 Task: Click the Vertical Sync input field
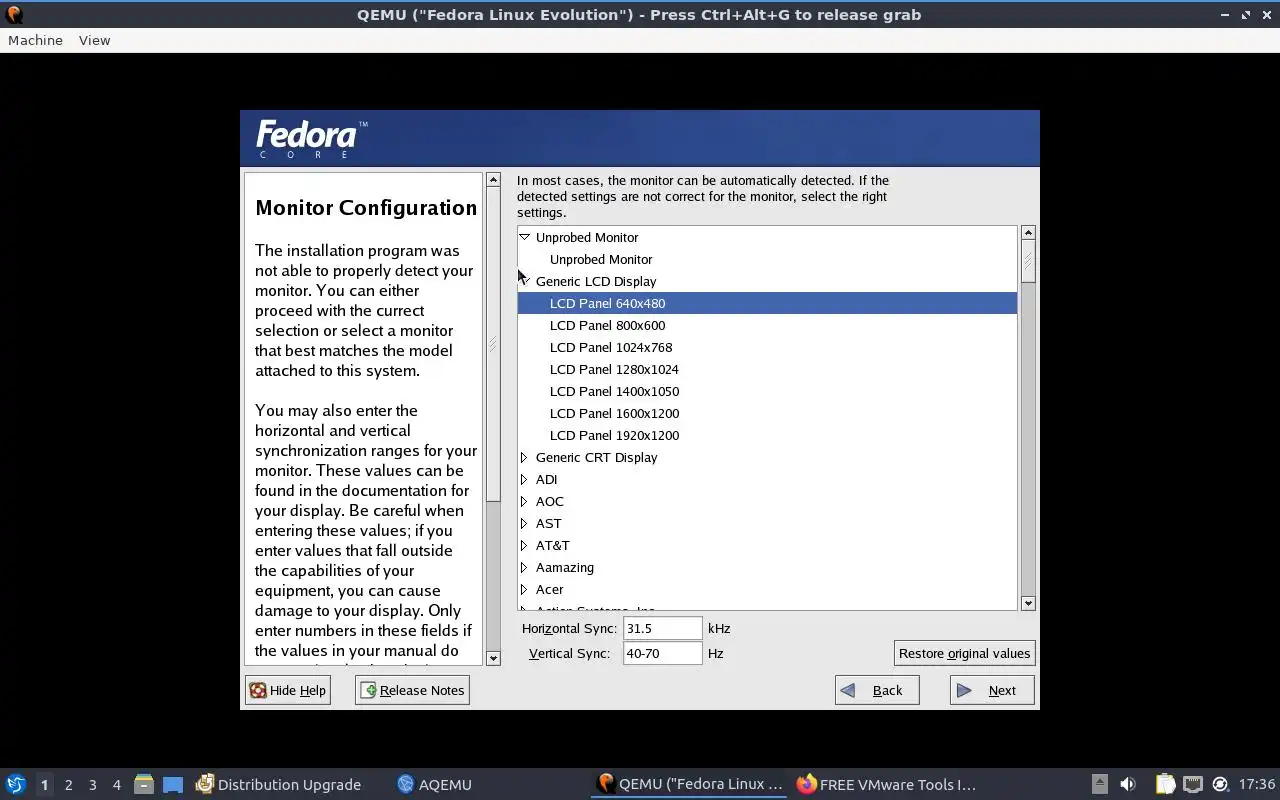[x=662, y=653]
